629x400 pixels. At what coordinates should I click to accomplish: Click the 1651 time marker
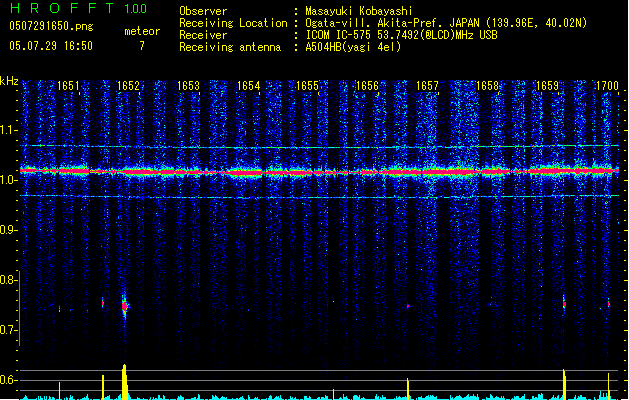click(x=68, y=86)
